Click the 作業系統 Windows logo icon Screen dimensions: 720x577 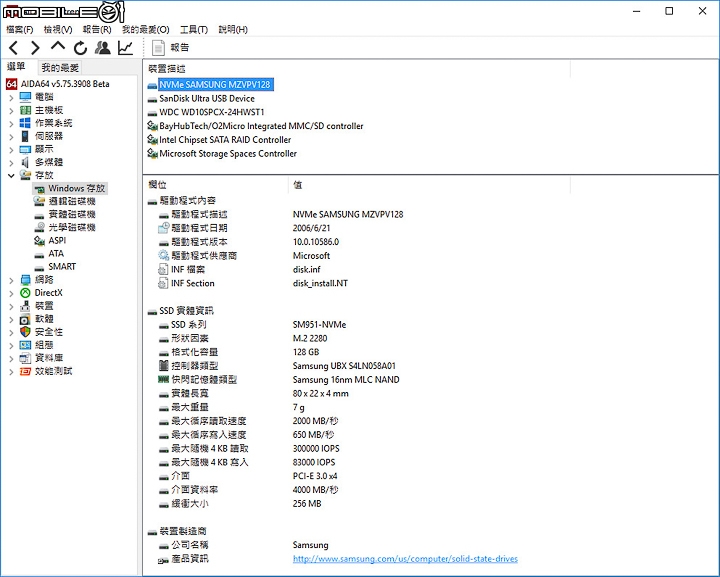[25, 123]
